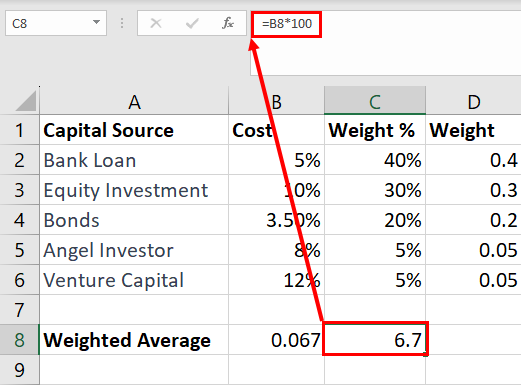Select the Equity Investment cell
521x385 pixels.
click(x=134, y=190)
